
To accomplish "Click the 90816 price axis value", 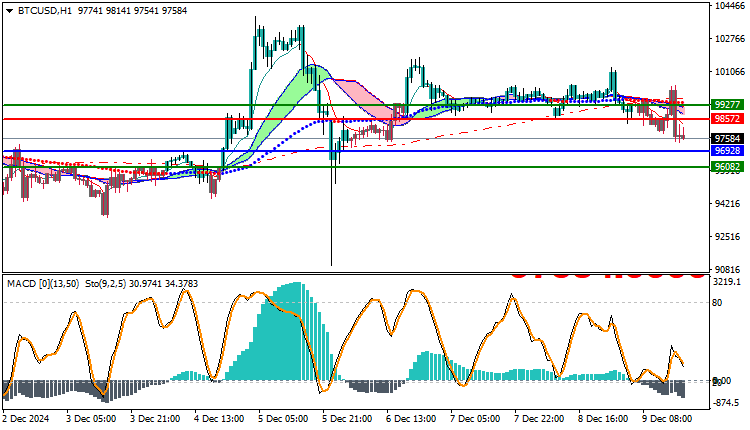I will pos(727,270).
